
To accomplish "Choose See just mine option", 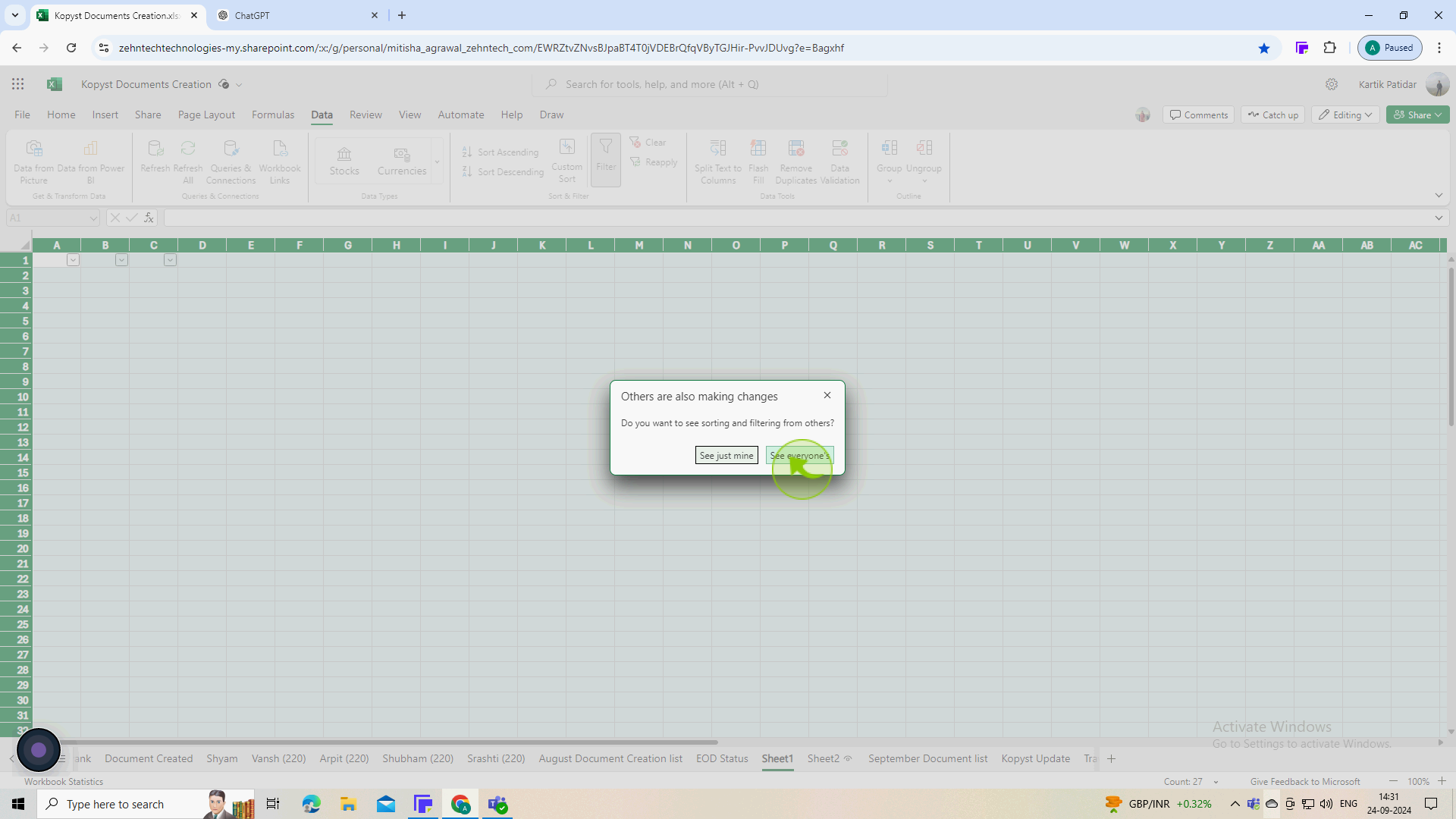I will point(726,455).
